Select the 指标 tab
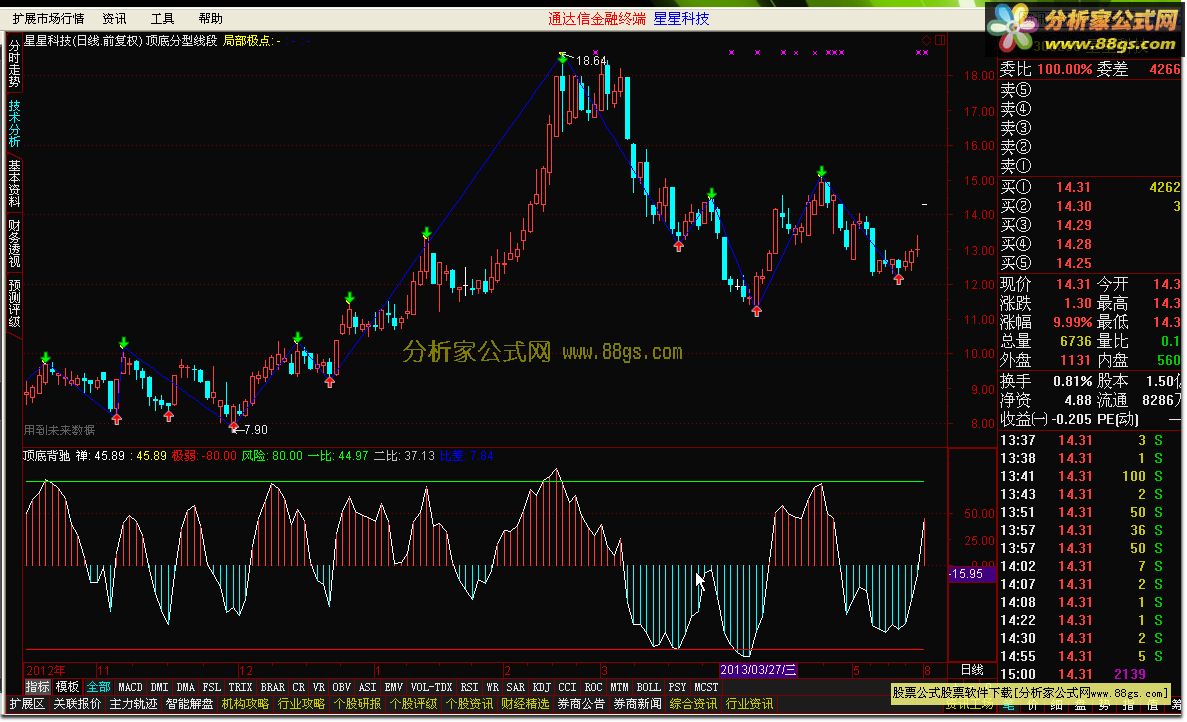The width and height of the screenshot is (1187, 722). pos(37,686)
